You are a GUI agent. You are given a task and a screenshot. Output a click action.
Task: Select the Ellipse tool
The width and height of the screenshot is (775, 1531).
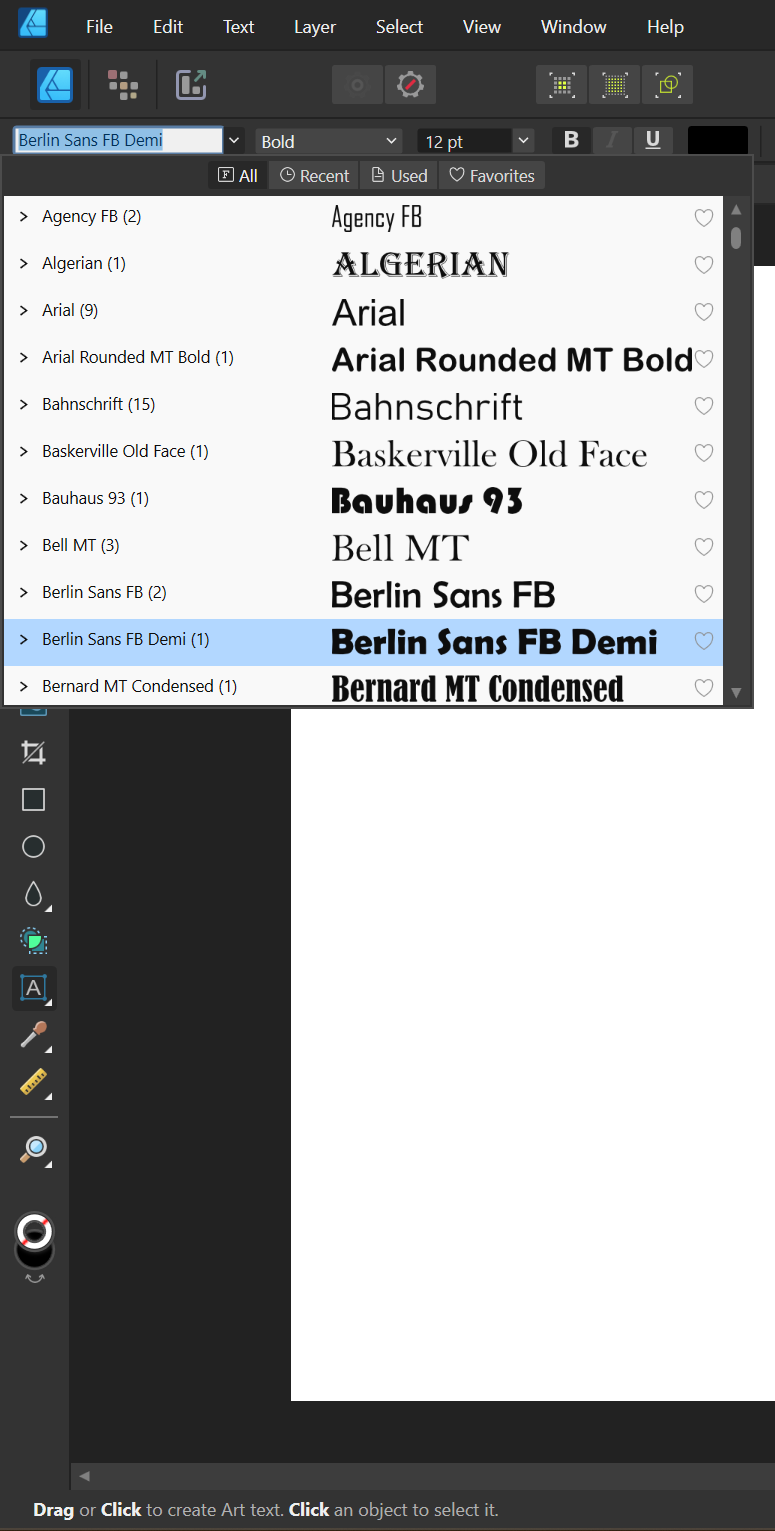(x=34, y=846)
